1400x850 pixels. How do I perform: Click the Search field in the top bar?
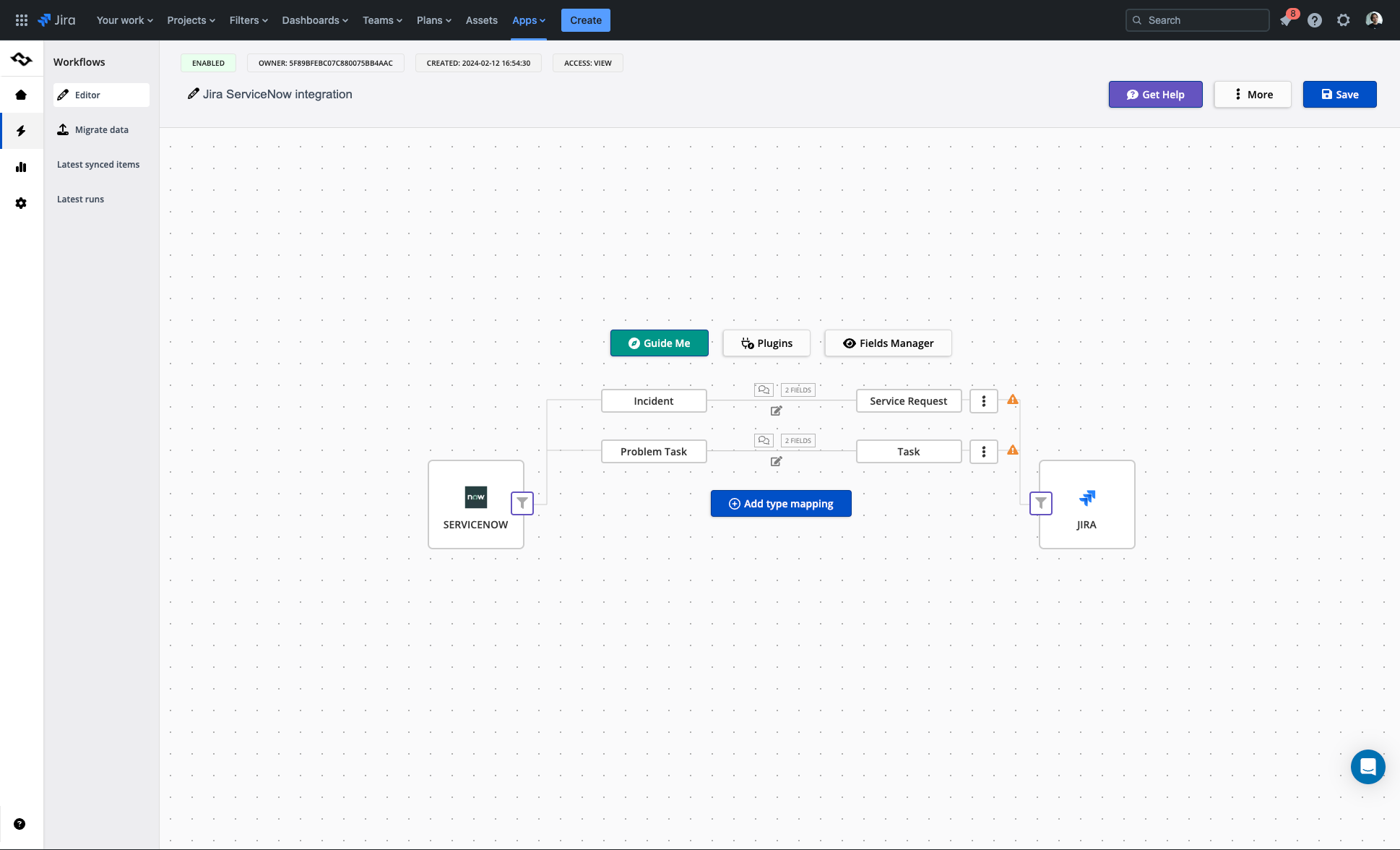1196,20
